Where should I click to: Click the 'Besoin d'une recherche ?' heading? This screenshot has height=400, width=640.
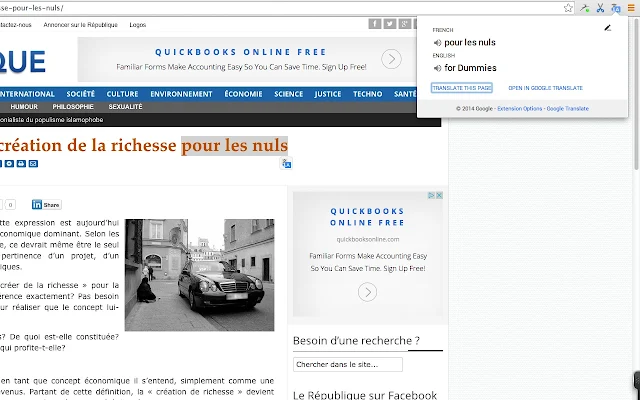(x=356, y=340)
